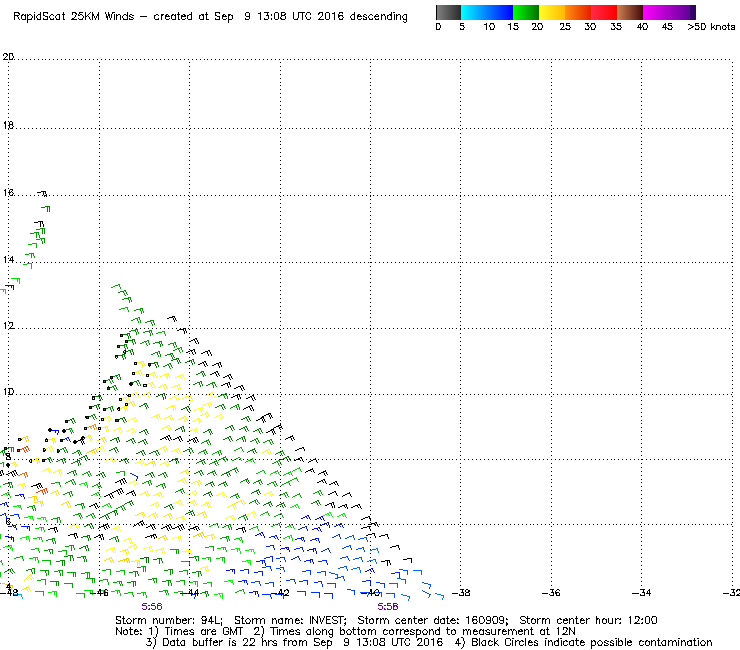Click the brown 35-40 knots legend segment
Image resolution: width=740 pixels, height=650 pixels.
click(x=630, y=12)
